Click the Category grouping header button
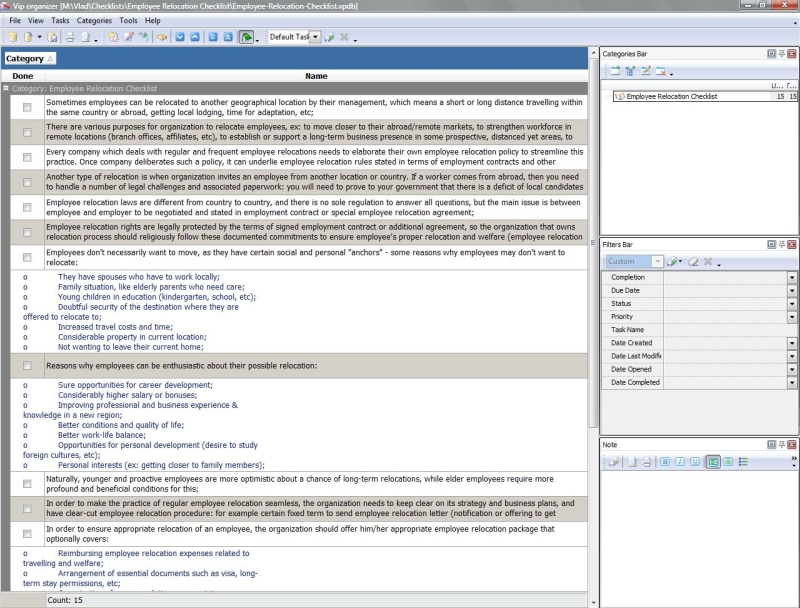 (30, 59)
